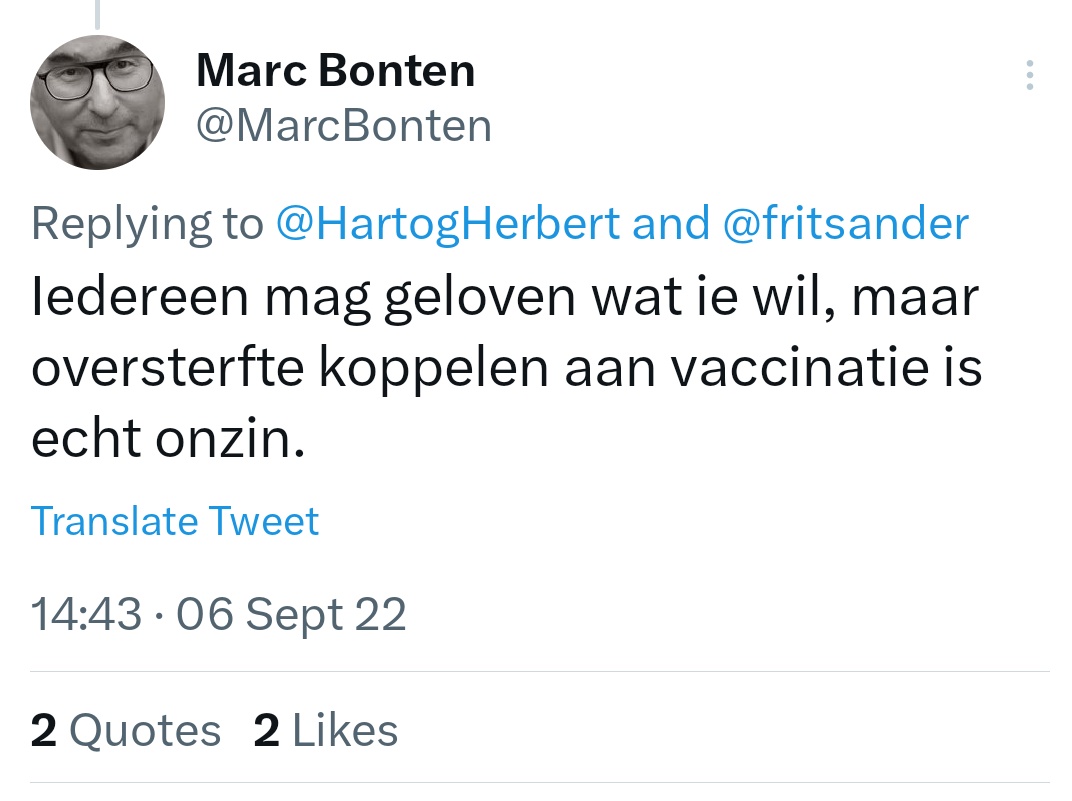Click the thread connector line above avatar
1072x801 pixels.
(98, 14)
